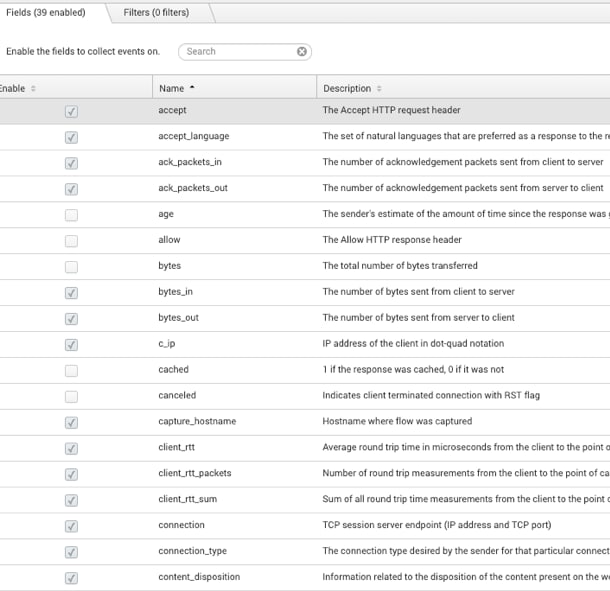This screenshot has width=610, height=591.
Task: Click the canceled field name
Action: pyautogui.click(x=177, y=395)
